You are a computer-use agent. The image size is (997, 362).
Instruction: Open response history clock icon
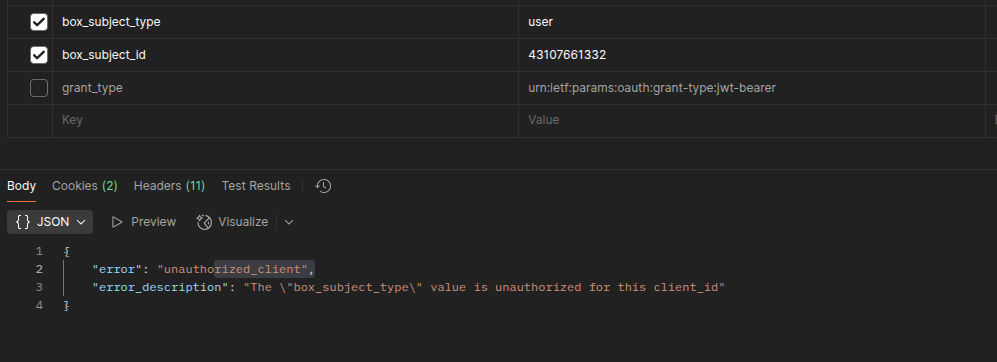[x=323, y=186]
